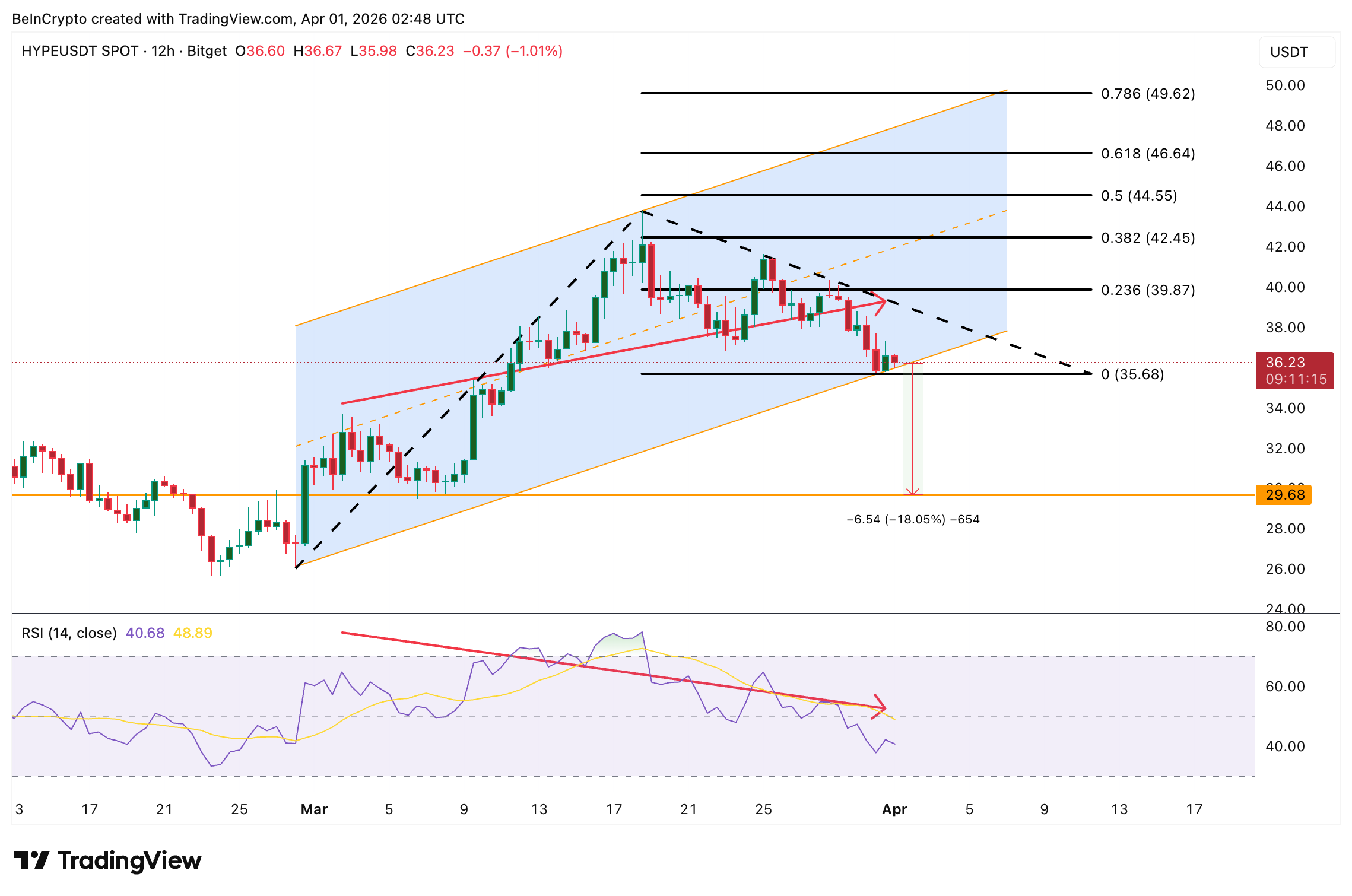The height and width of the screenshot is (896, 1352).
Task: Click the BeInCrypto attribution text at top
Action: tap(237, 18)
